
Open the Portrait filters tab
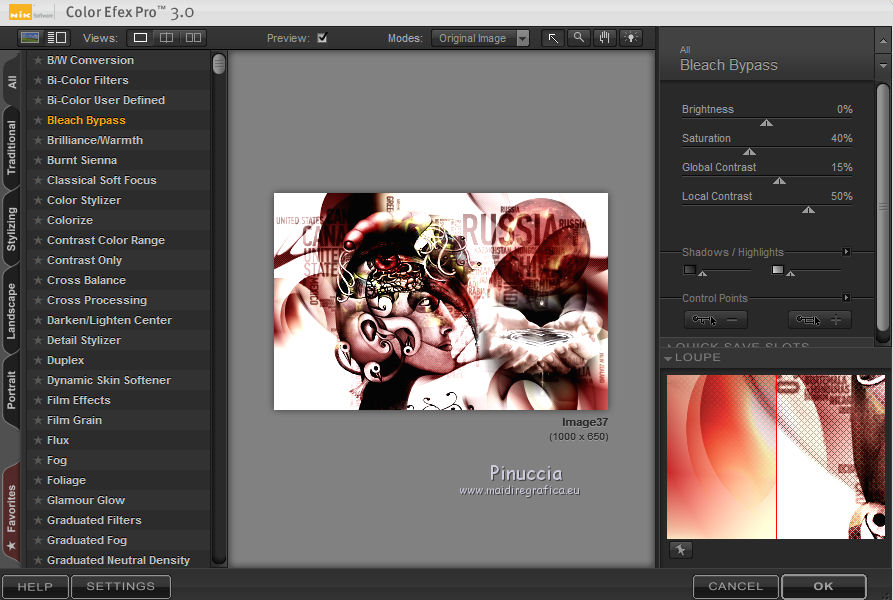[x=12, y=391]
